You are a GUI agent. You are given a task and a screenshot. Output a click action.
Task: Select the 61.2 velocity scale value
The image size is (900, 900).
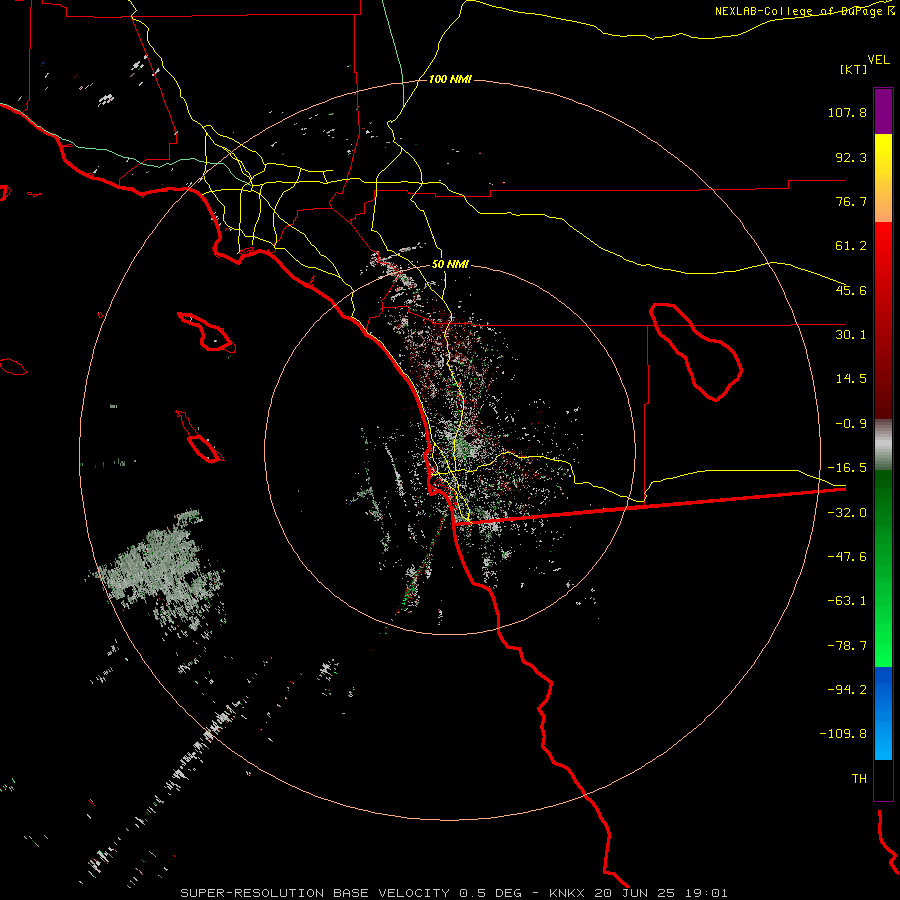click(x=851, y=246)
